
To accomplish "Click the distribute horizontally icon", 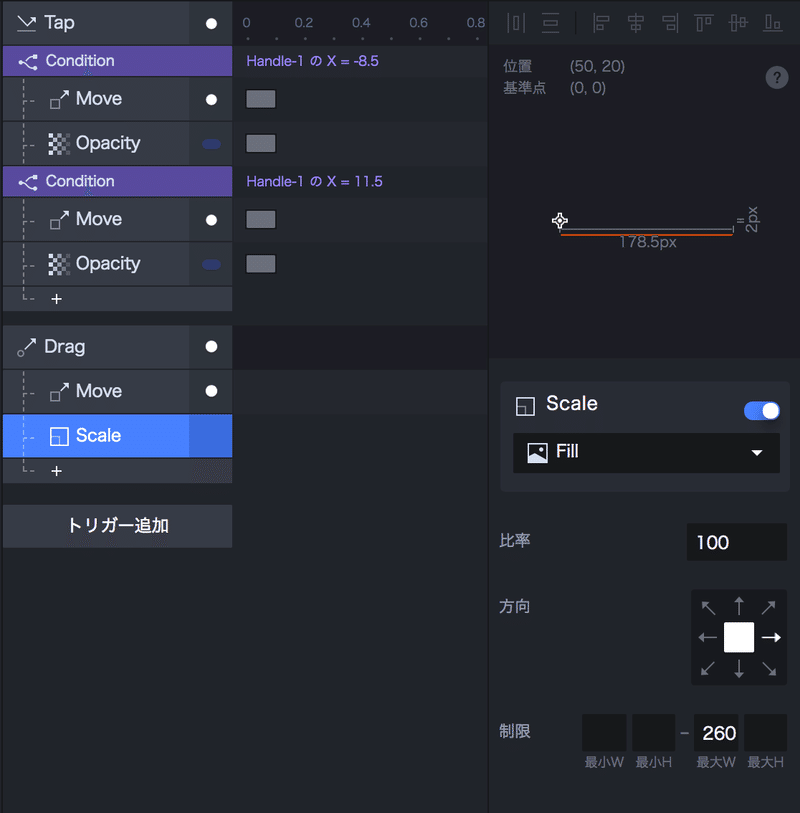I will pos(516,22).
